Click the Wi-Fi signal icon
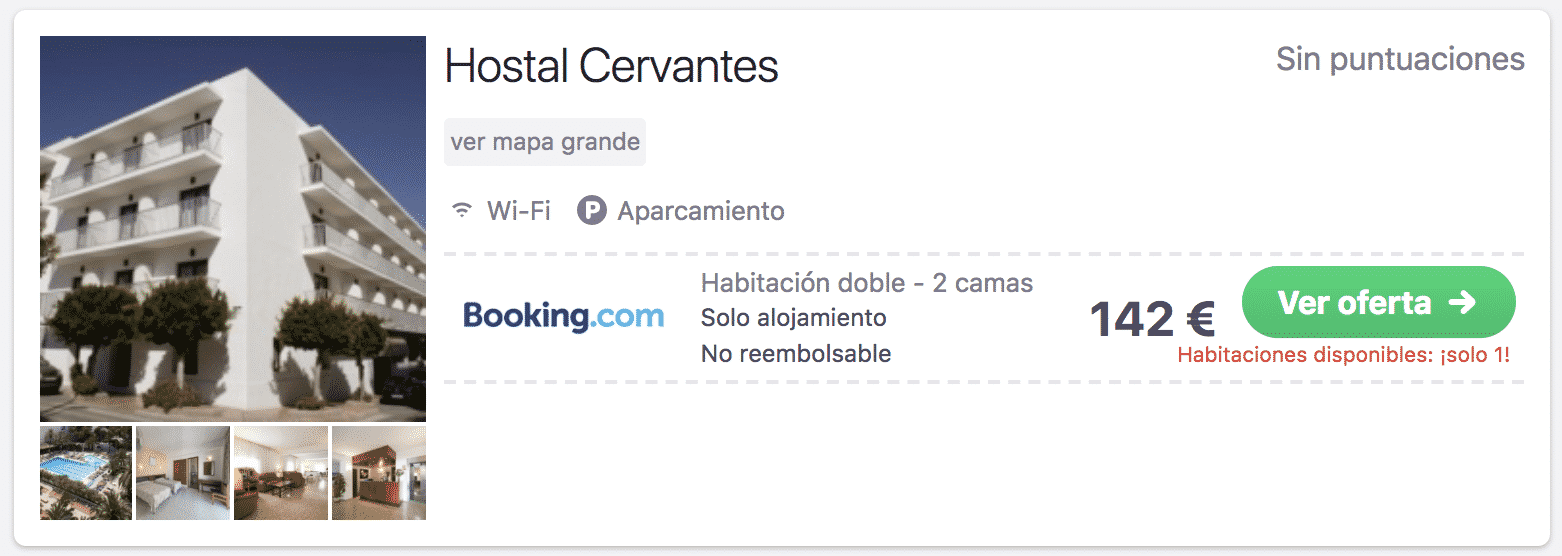This screenshot has width=1562, height=556. [x=462, y=211]
